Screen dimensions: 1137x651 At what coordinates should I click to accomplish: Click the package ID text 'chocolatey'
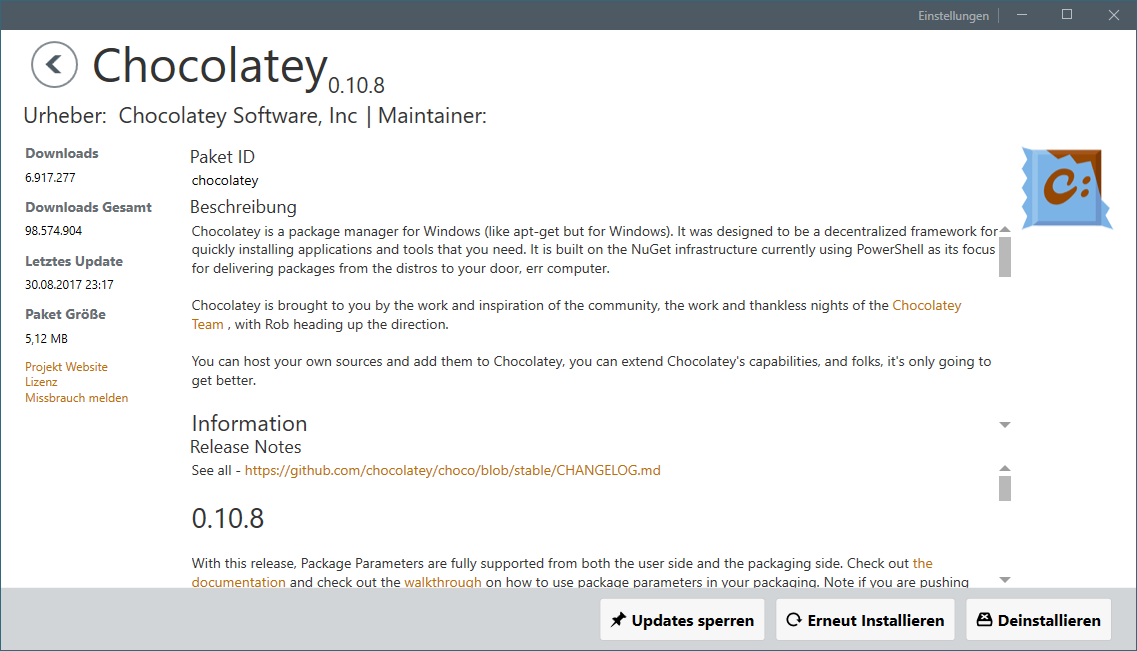225,181
